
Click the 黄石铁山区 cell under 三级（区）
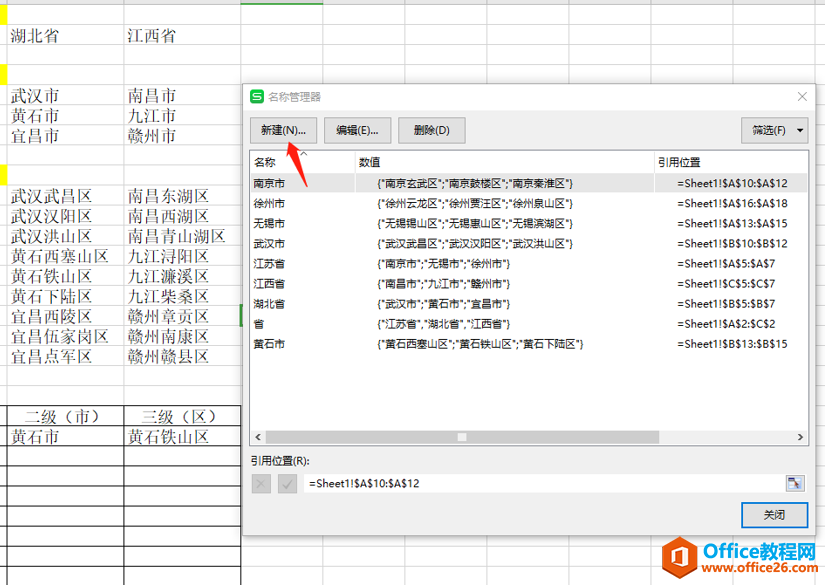point(182,436)
